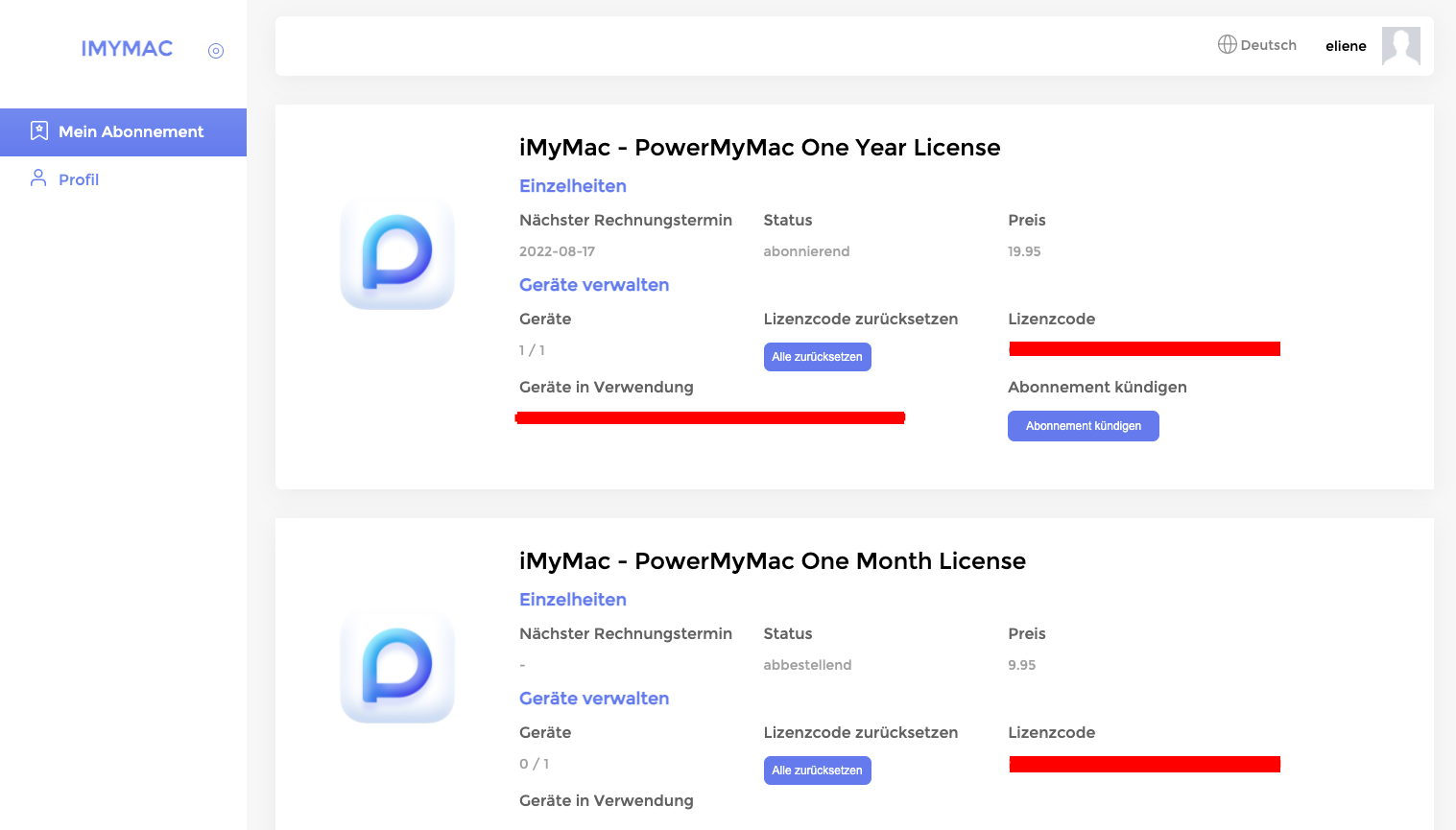This screenshot has height=830, width=1456.
Task: Click billing date 2022-08-17
Action: pos(557,251)
